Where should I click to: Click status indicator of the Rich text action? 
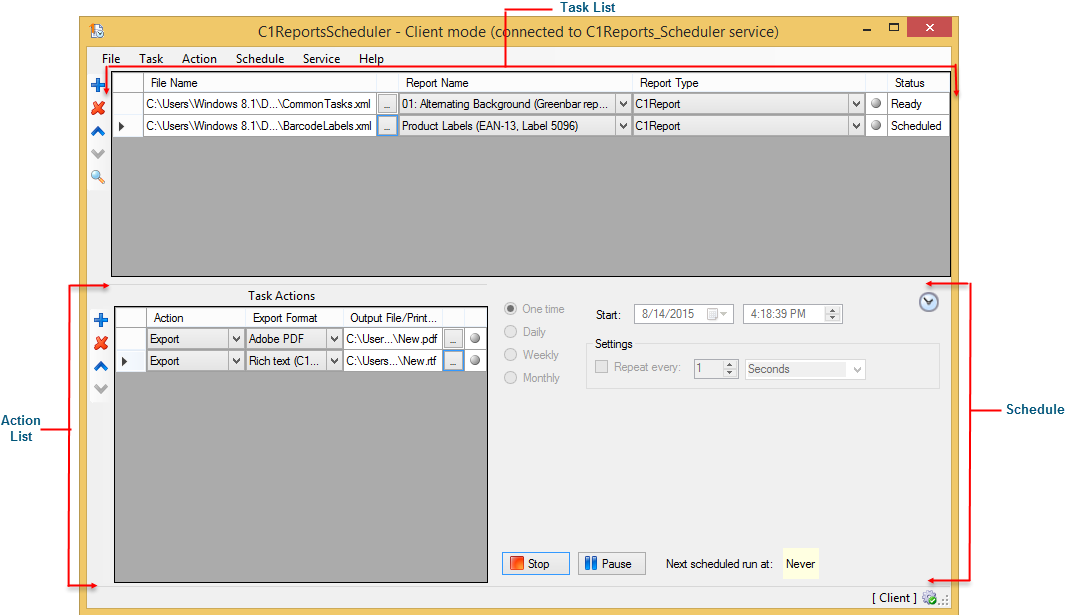coord(475,360)
